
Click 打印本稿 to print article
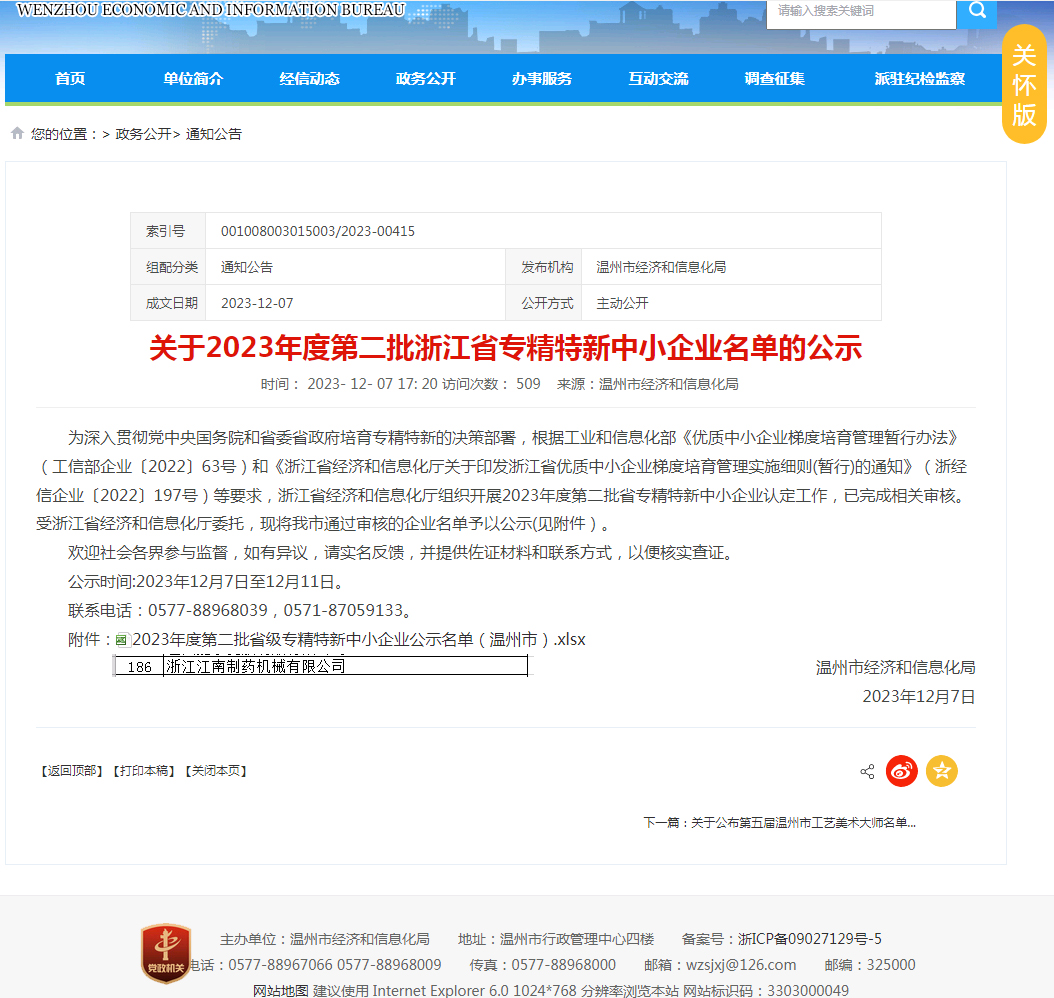(x=143, y=771)
